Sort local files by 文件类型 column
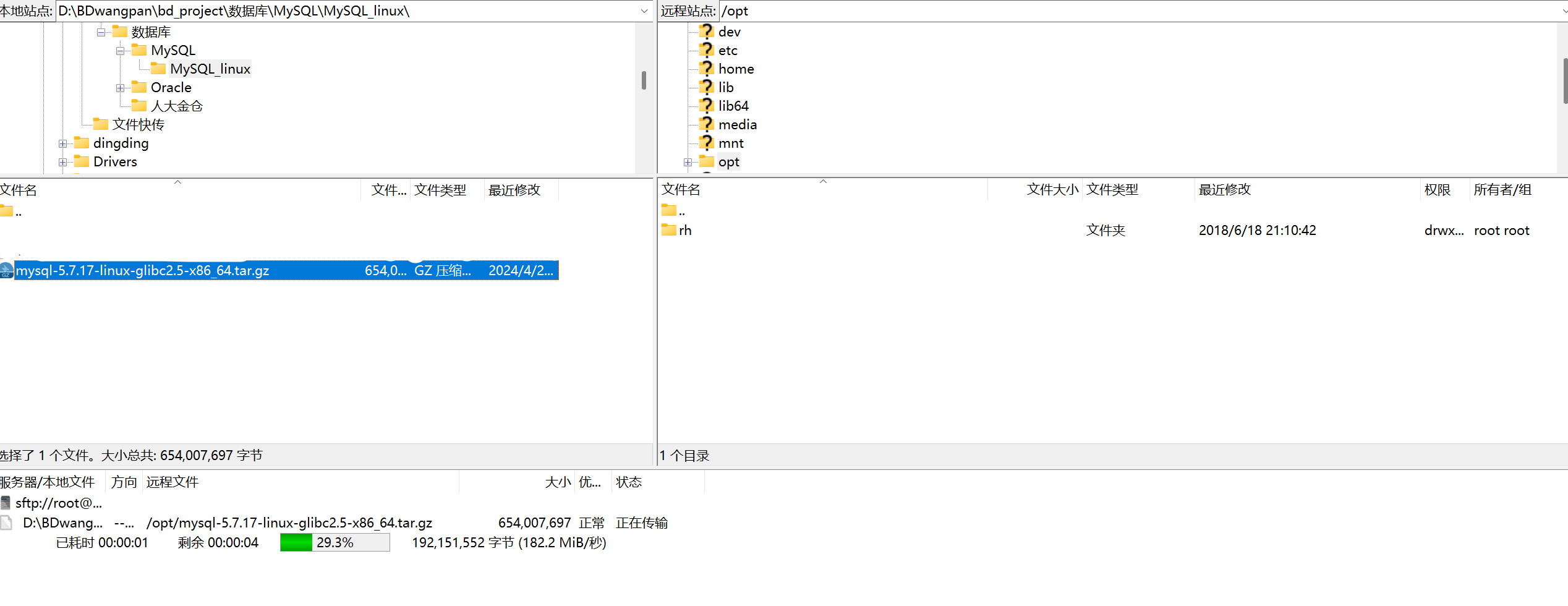This screenshot has height=606, width=1568. click(x=440, y=190)
